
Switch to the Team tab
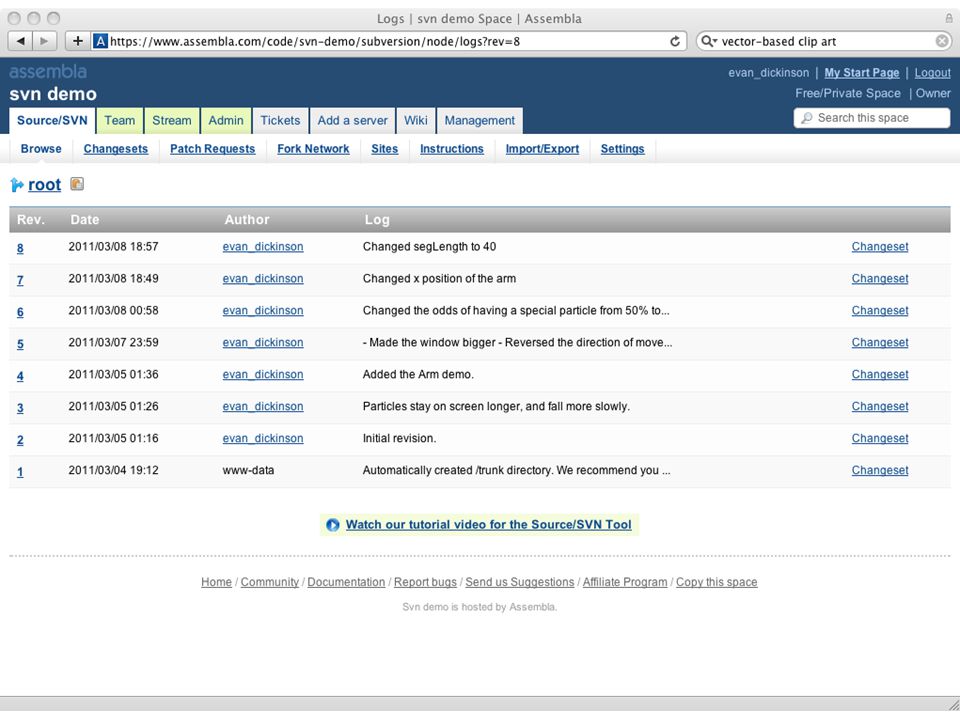coord(119,121)
